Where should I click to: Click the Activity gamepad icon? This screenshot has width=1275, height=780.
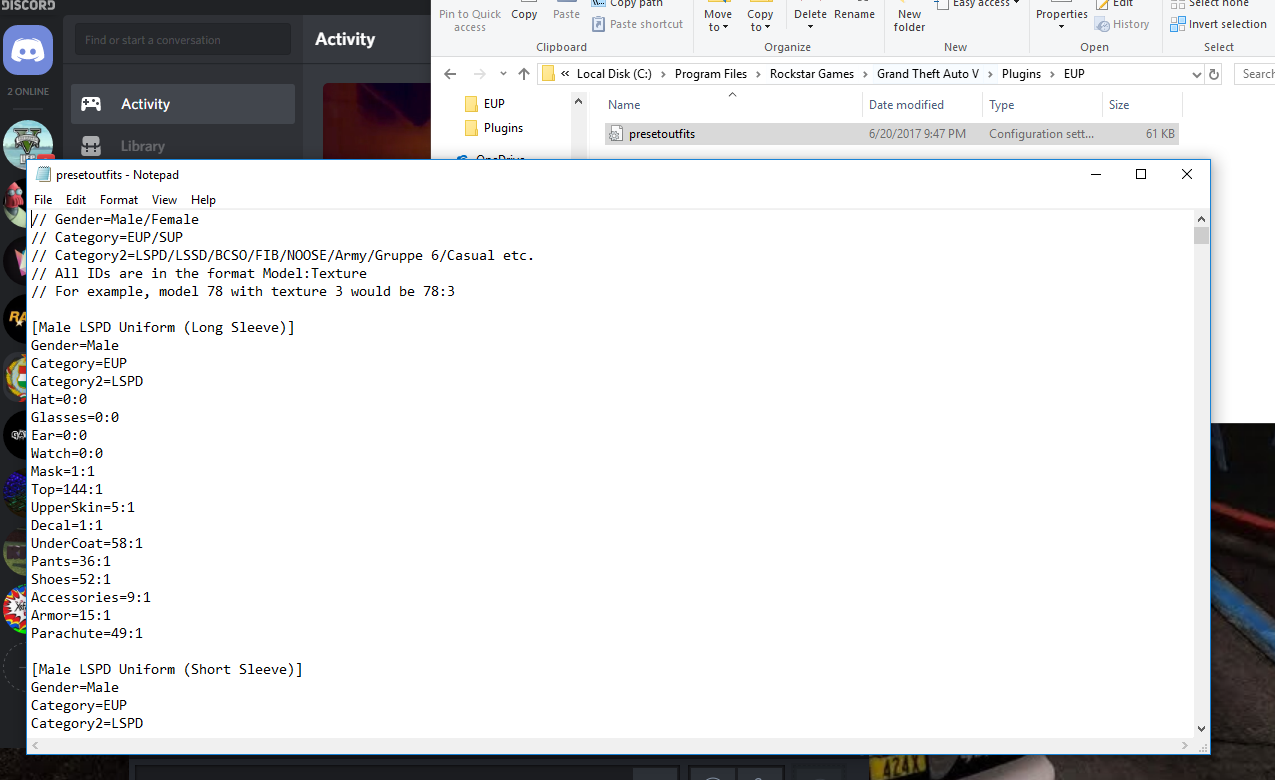(x=91, y=104)
